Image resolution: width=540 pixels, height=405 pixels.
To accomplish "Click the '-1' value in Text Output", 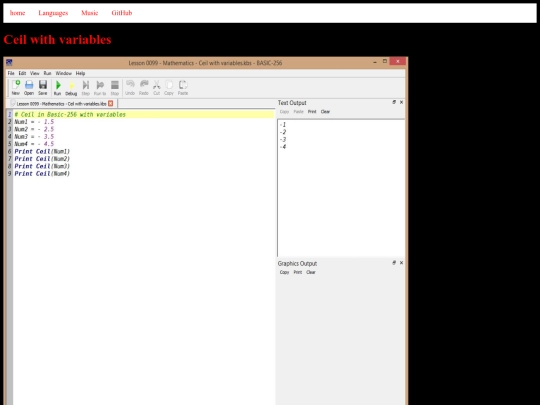I will (283, 125).
